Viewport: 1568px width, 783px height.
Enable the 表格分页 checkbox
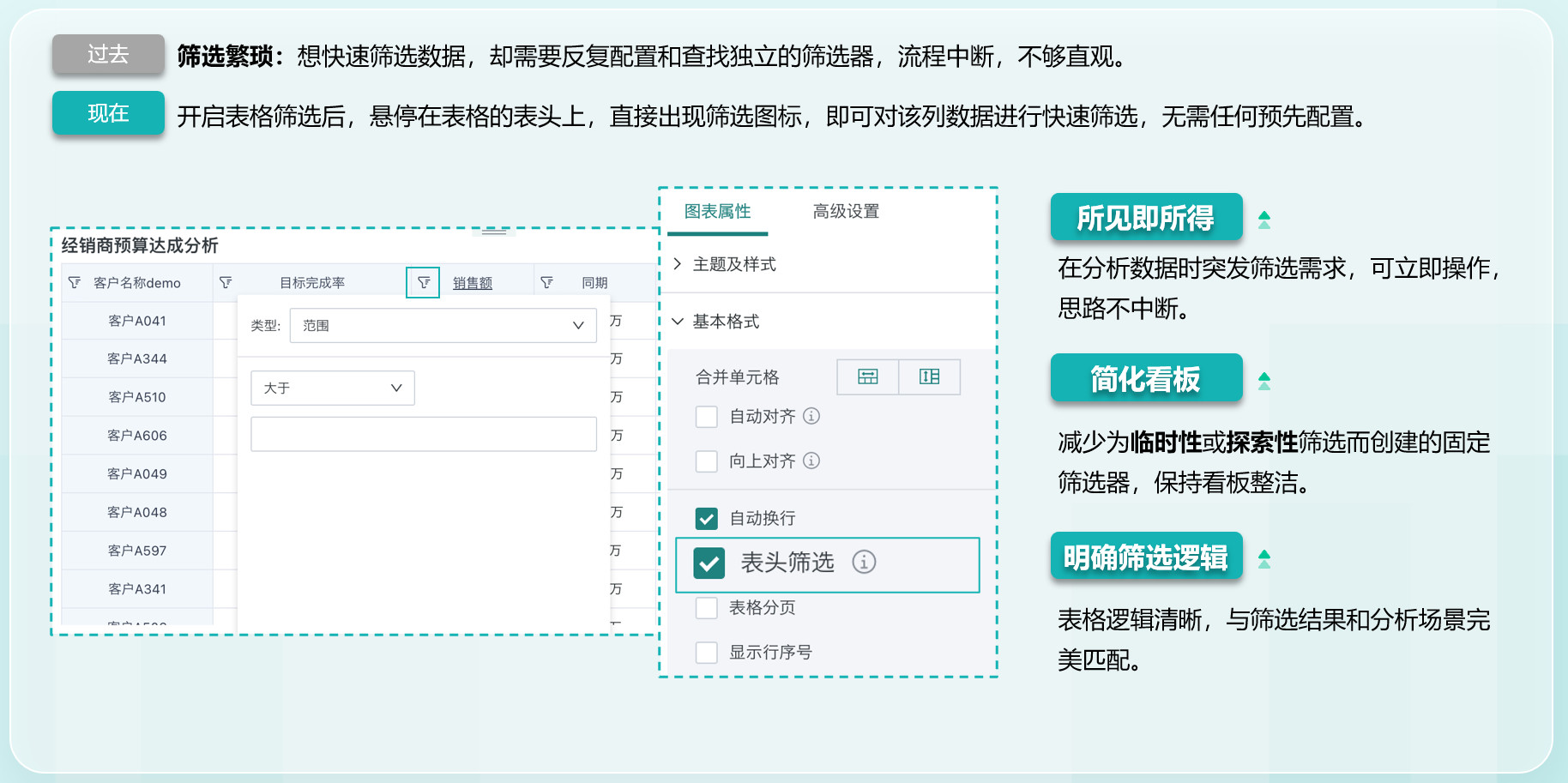click(707, 608)
